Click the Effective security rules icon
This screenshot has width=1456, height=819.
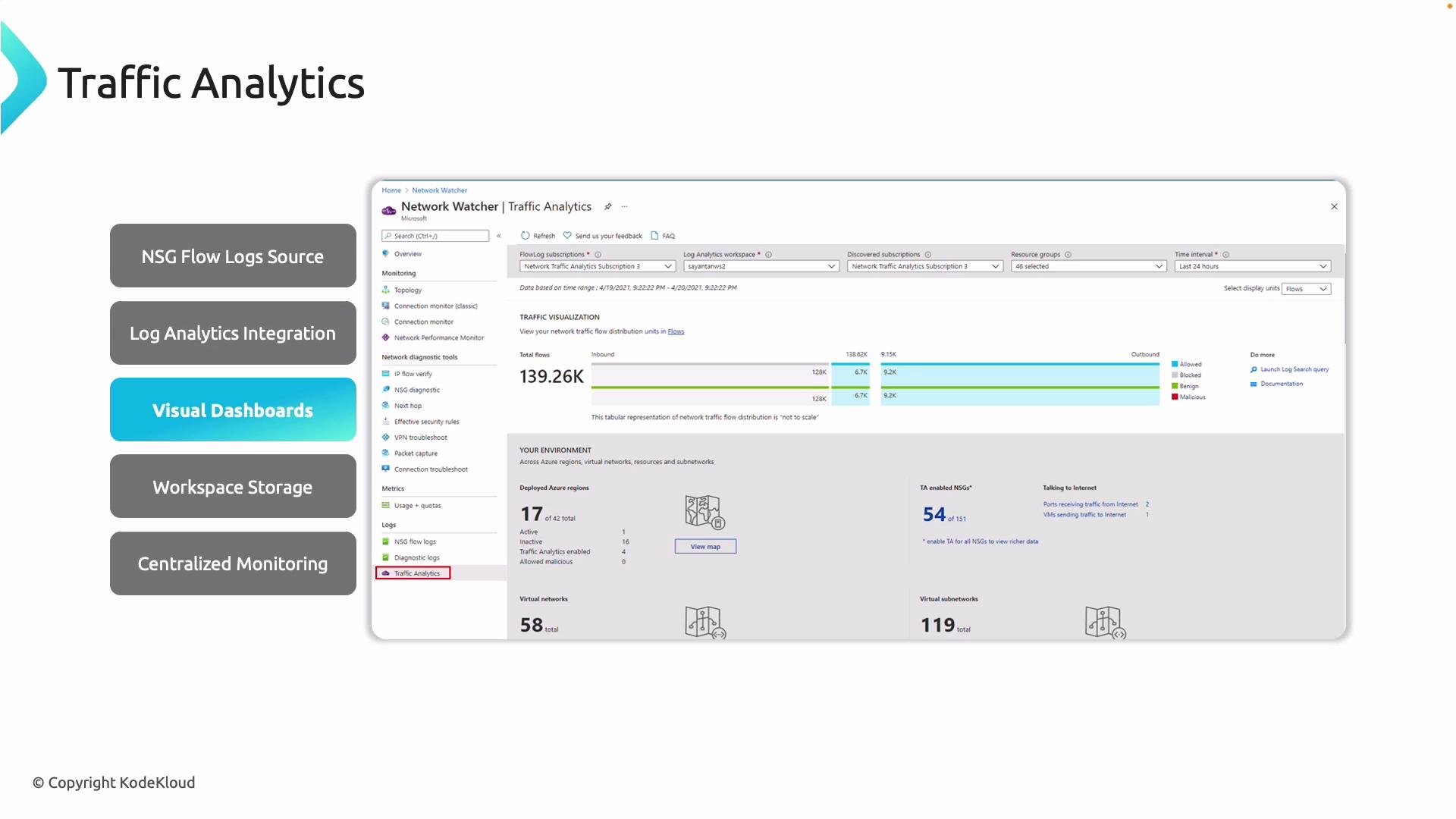point(385,422)
